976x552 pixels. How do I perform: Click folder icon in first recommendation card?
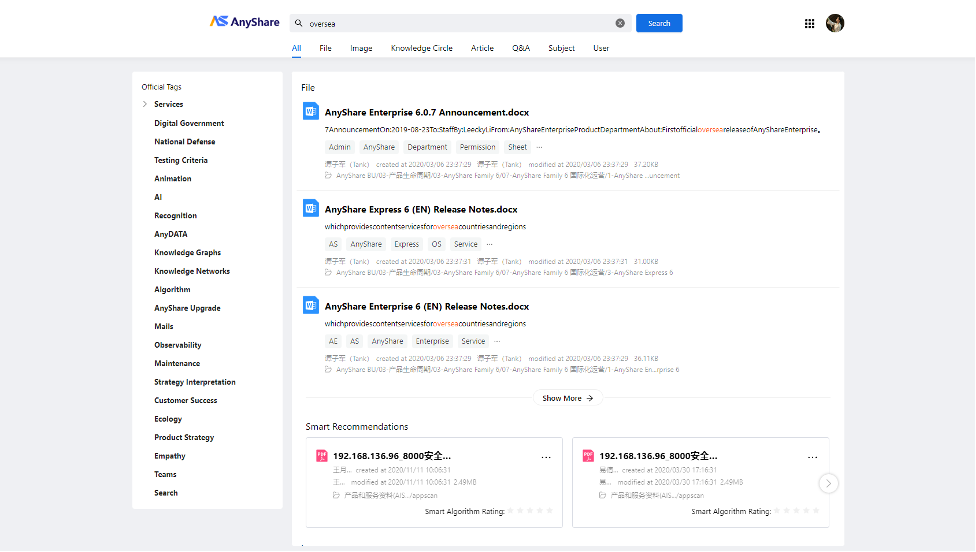pos(336,495)
